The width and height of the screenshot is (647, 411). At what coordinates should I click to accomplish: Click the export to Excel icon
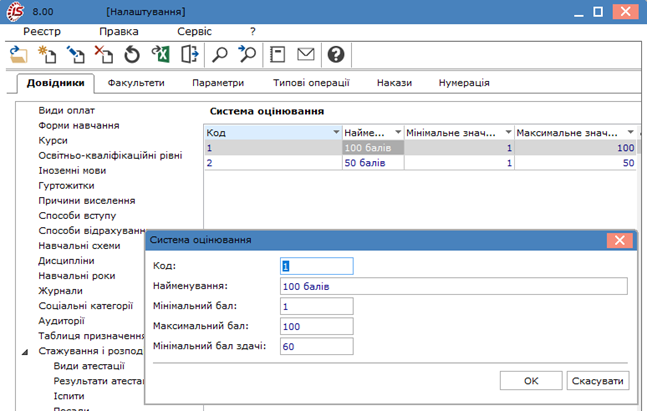pos(161,54)
